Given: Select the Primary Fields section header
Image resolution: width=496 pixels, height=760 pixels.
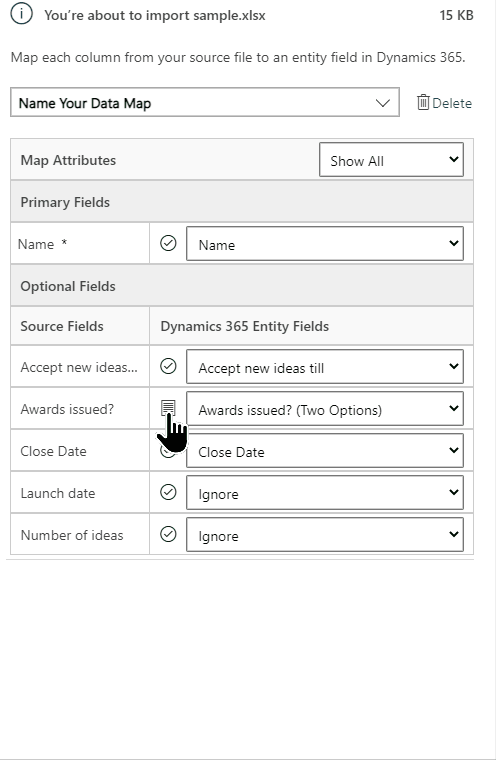Looking at the screenshot, I should click(242, 202).
